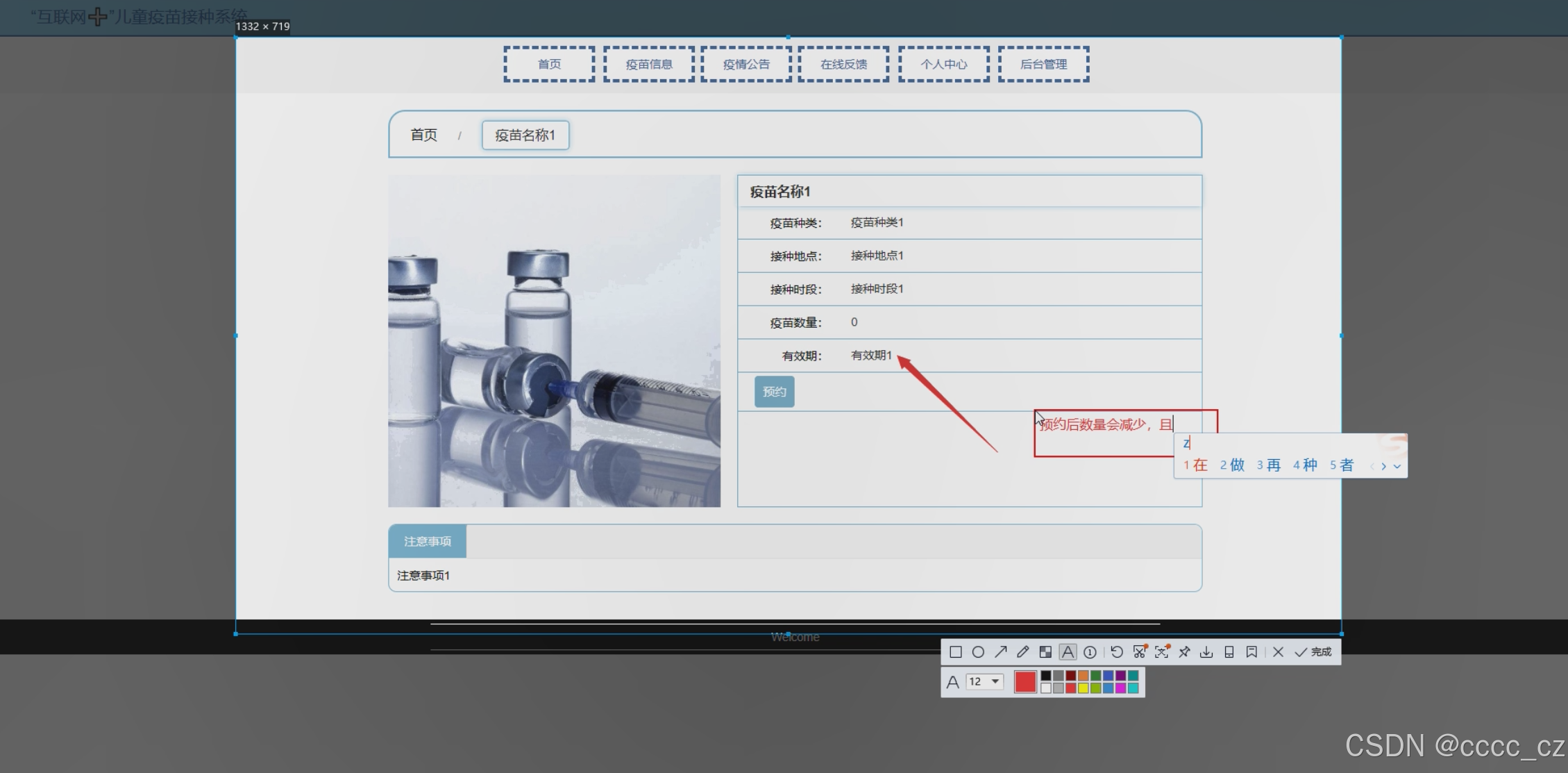The image size is (1568, 773).
Task: Cancel the screenshot with the X icon
Action: point(1278,652)
